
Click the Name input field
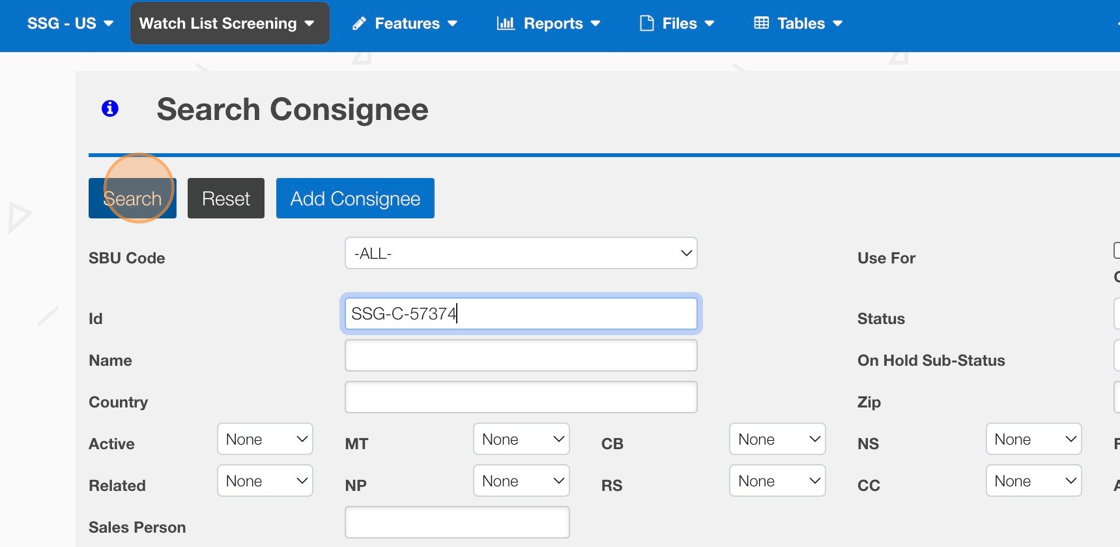pyautogui.click(x=520, y=356)
